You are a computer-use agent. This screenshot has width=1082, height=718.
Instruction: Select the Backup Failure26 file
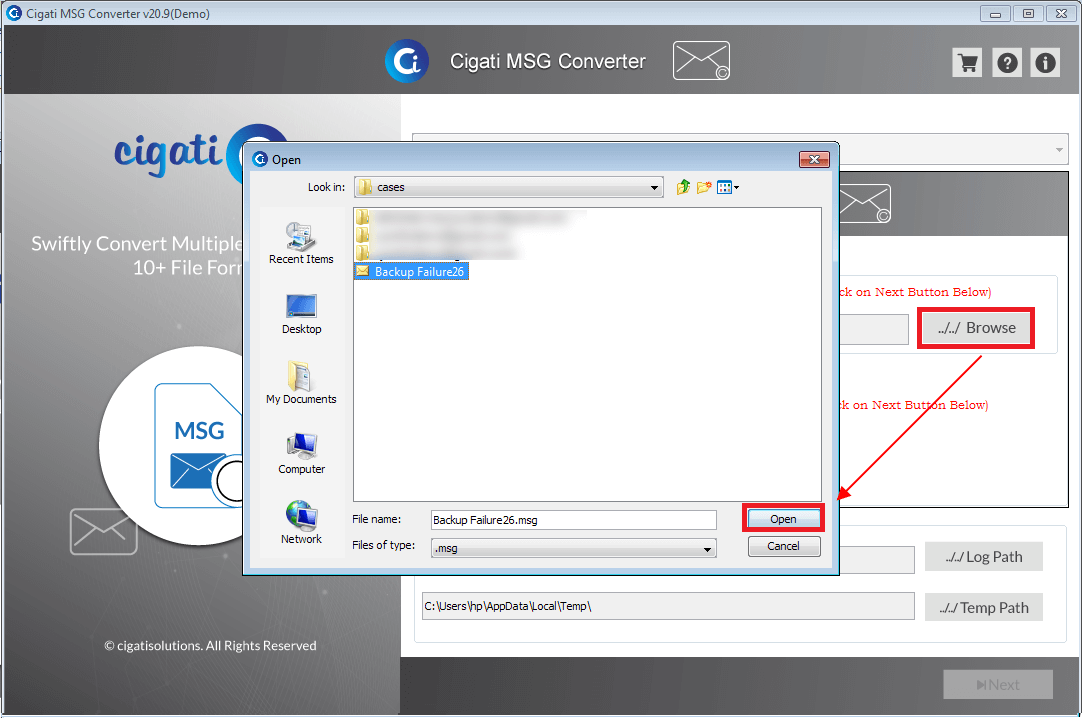coord(411,272)
